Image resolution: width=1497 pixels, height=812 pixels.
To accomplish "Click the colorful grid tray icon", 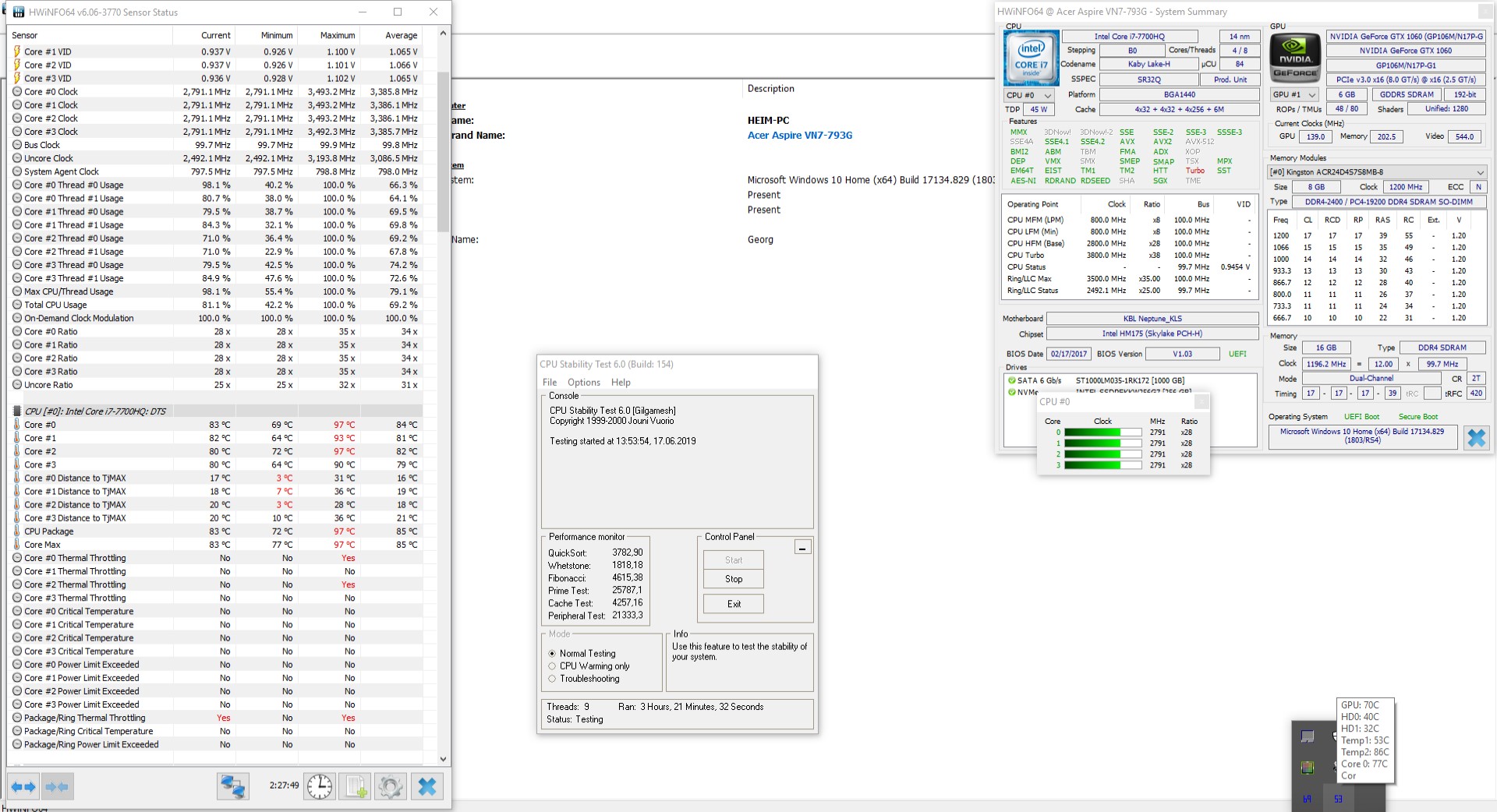I will coord(1308,768).
